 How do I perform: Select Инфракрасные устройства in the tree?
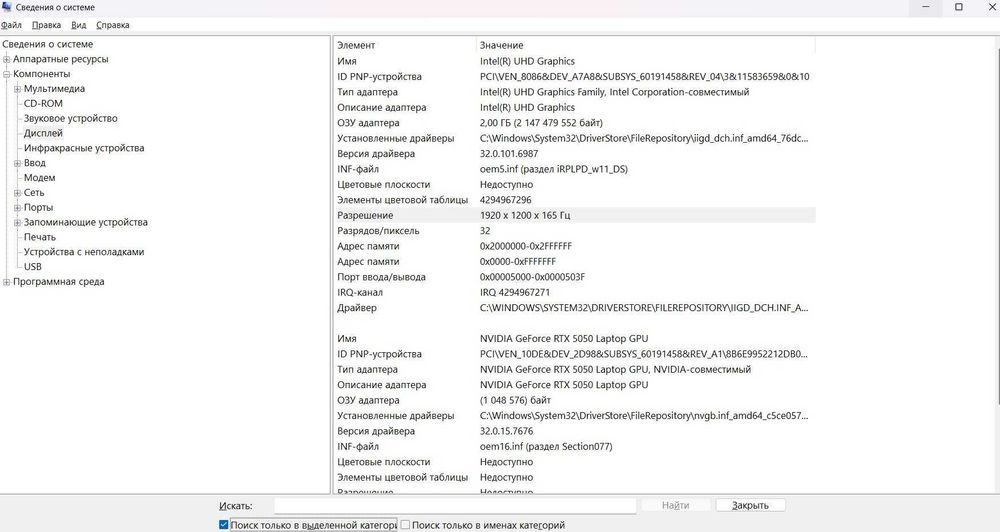click(x=84, y=148)
